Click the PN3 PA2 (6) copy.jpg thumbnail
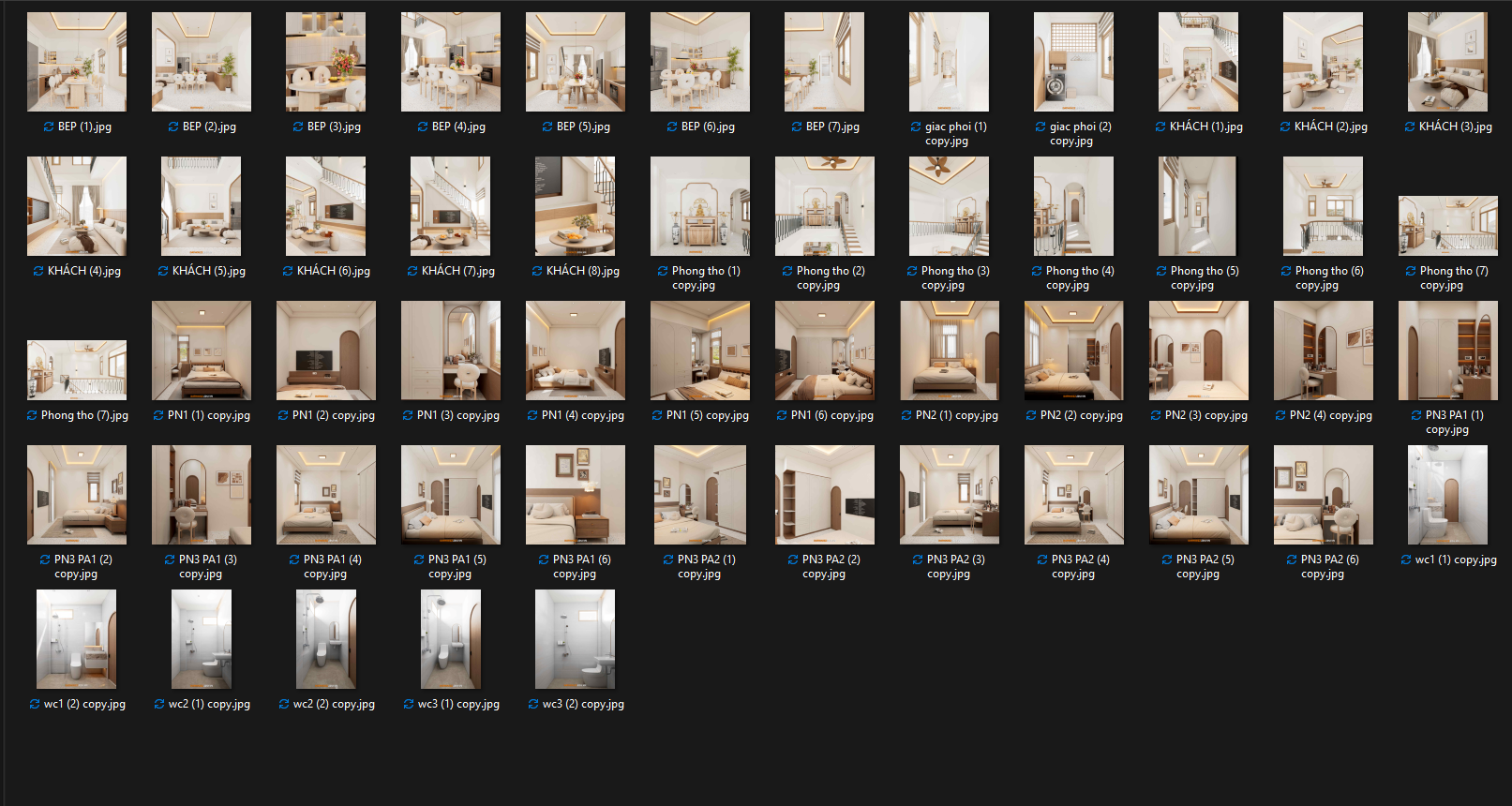1512x806 pixels. 1324,495
